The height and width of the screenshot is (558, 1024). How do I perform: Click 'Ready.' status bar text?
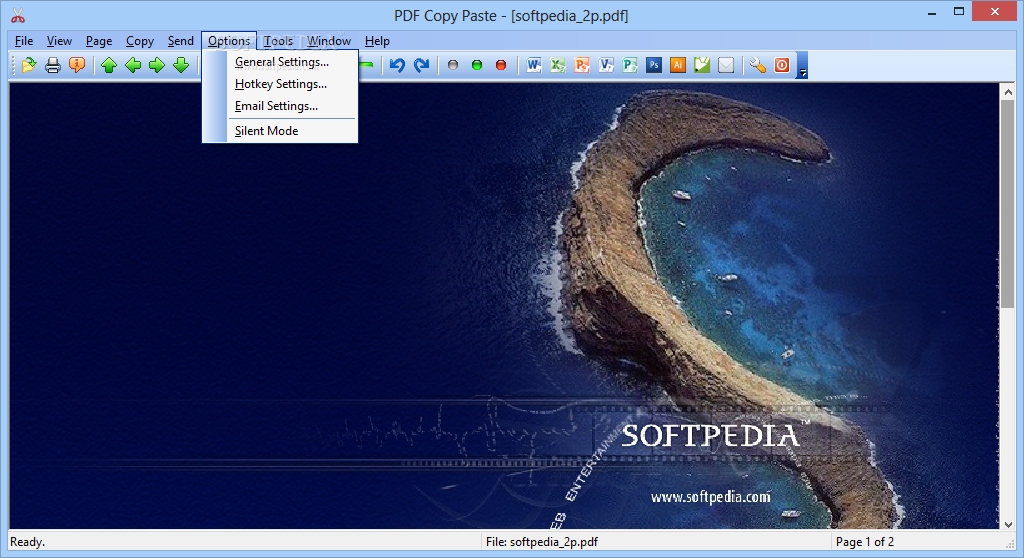[x=27, y=542]
